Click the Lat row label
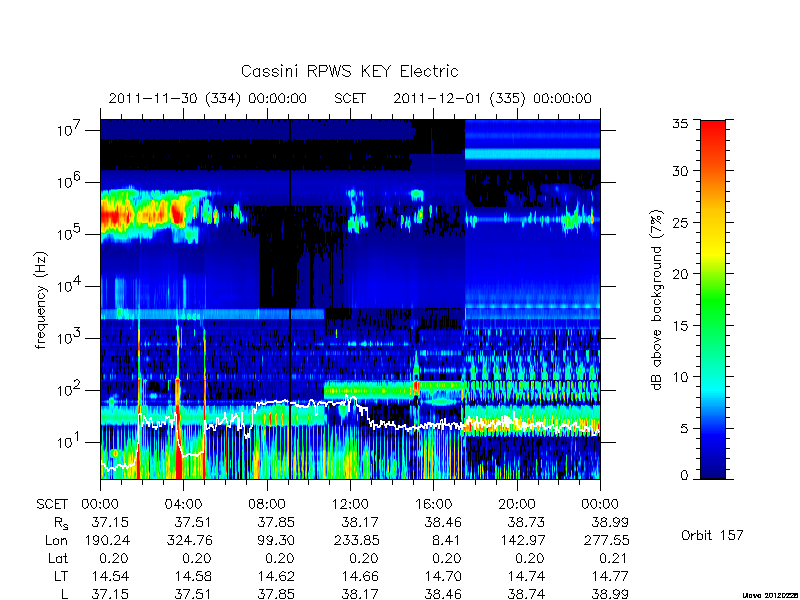 pos(58,558)
